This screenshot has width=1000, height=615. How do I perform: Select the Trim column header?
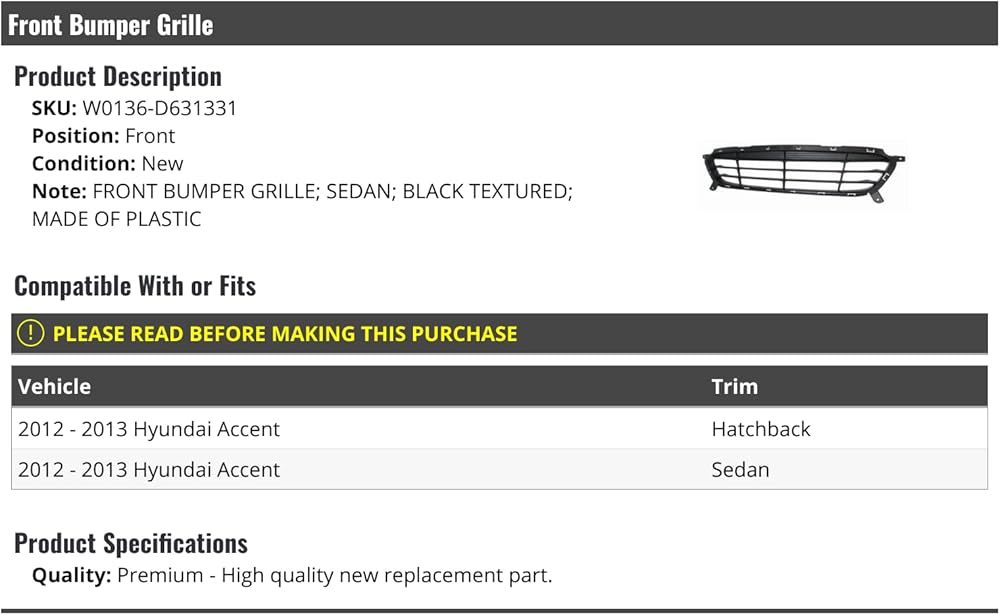(x=735, y=386)
